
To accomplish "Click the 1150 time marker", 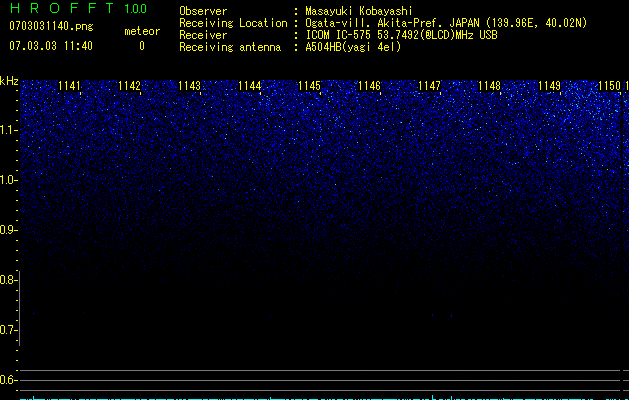I will click(609, 86).
